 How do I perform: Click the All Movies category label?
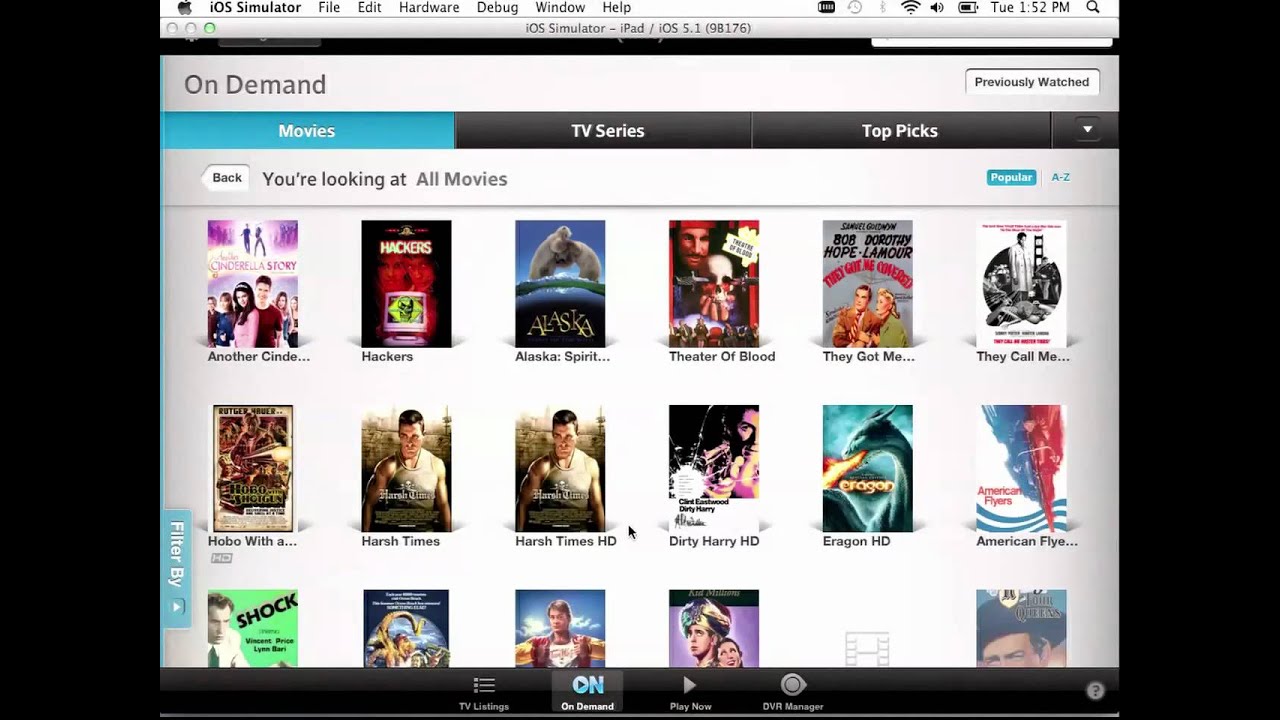(462, 179)
